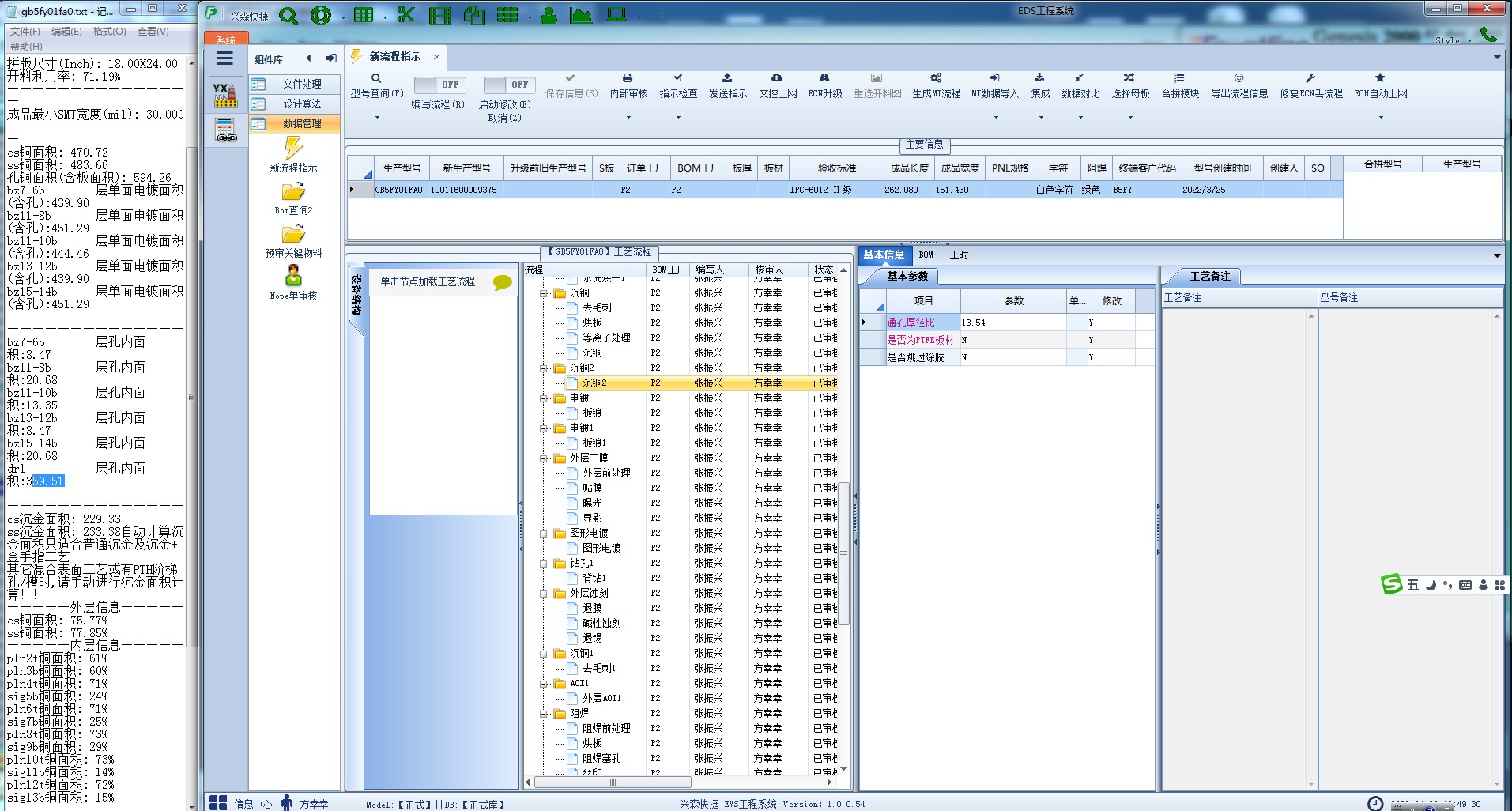Image resolution: width=1512 pixels, height=811 pixels.
Task: Select 数据管理 group in component library
Action: pos(295,123)
